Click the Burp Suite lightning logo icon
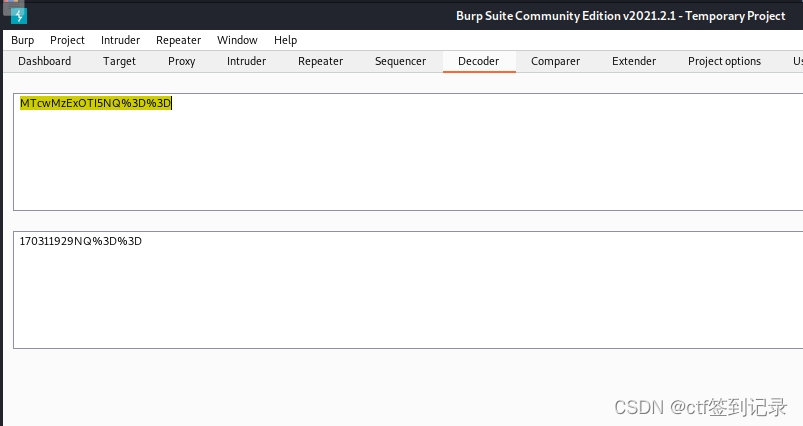Viewport: 803px width, 426px height. point(19,16)
